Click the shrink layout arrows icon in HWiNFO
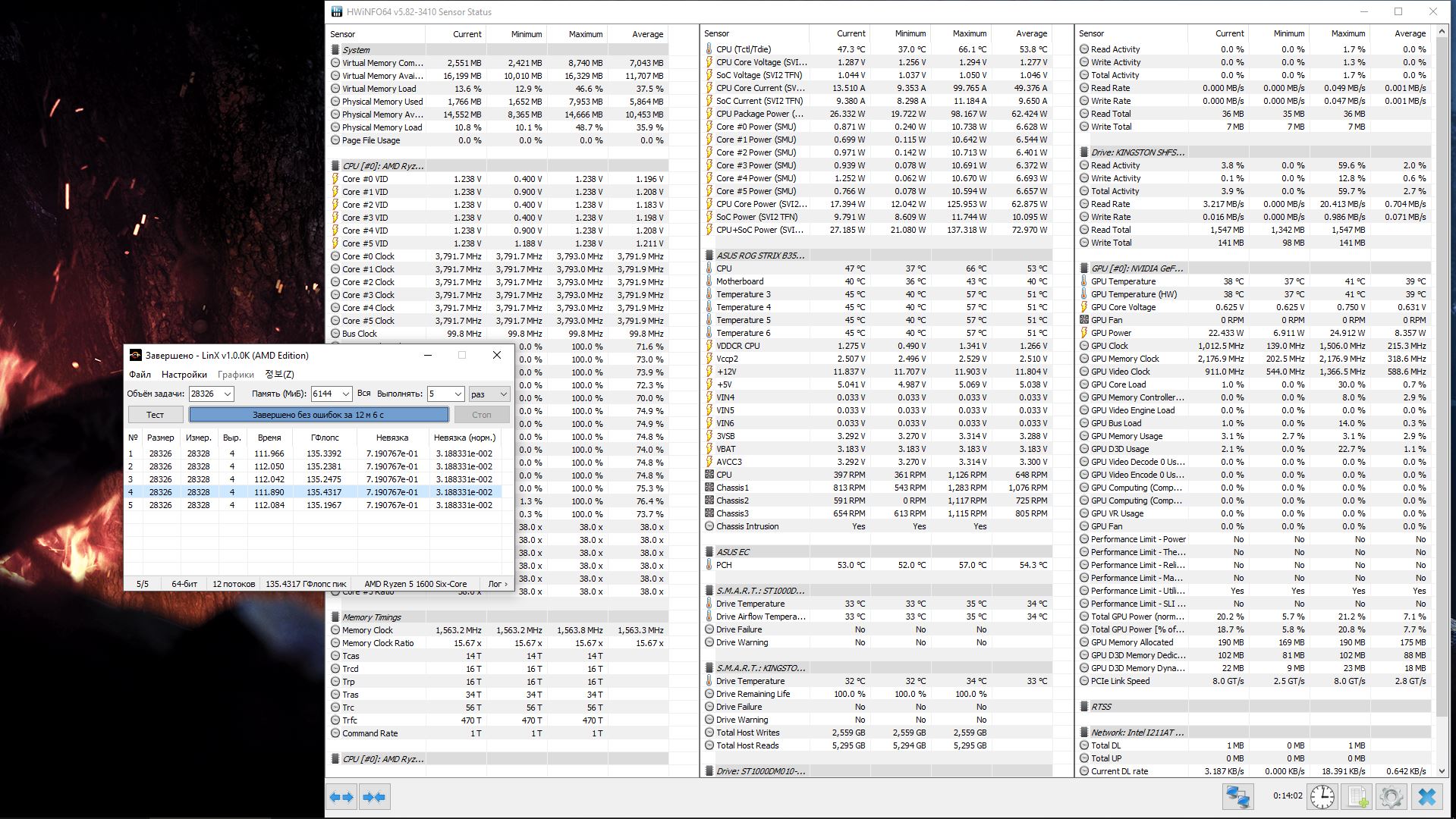Screen dimensions: 1456x819 click(374, 797)
